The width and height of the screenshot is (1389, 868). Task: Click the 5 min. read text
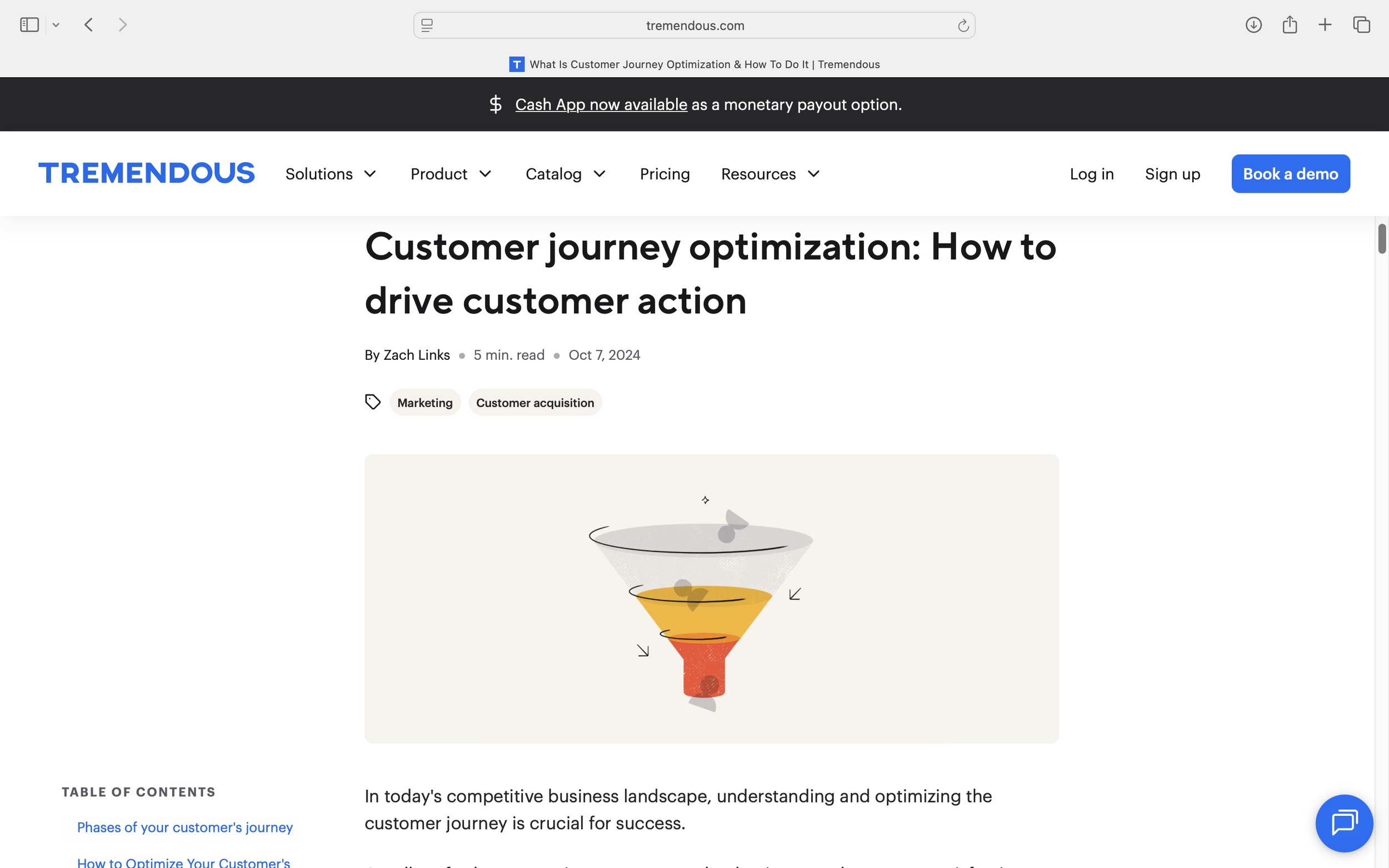509,355
